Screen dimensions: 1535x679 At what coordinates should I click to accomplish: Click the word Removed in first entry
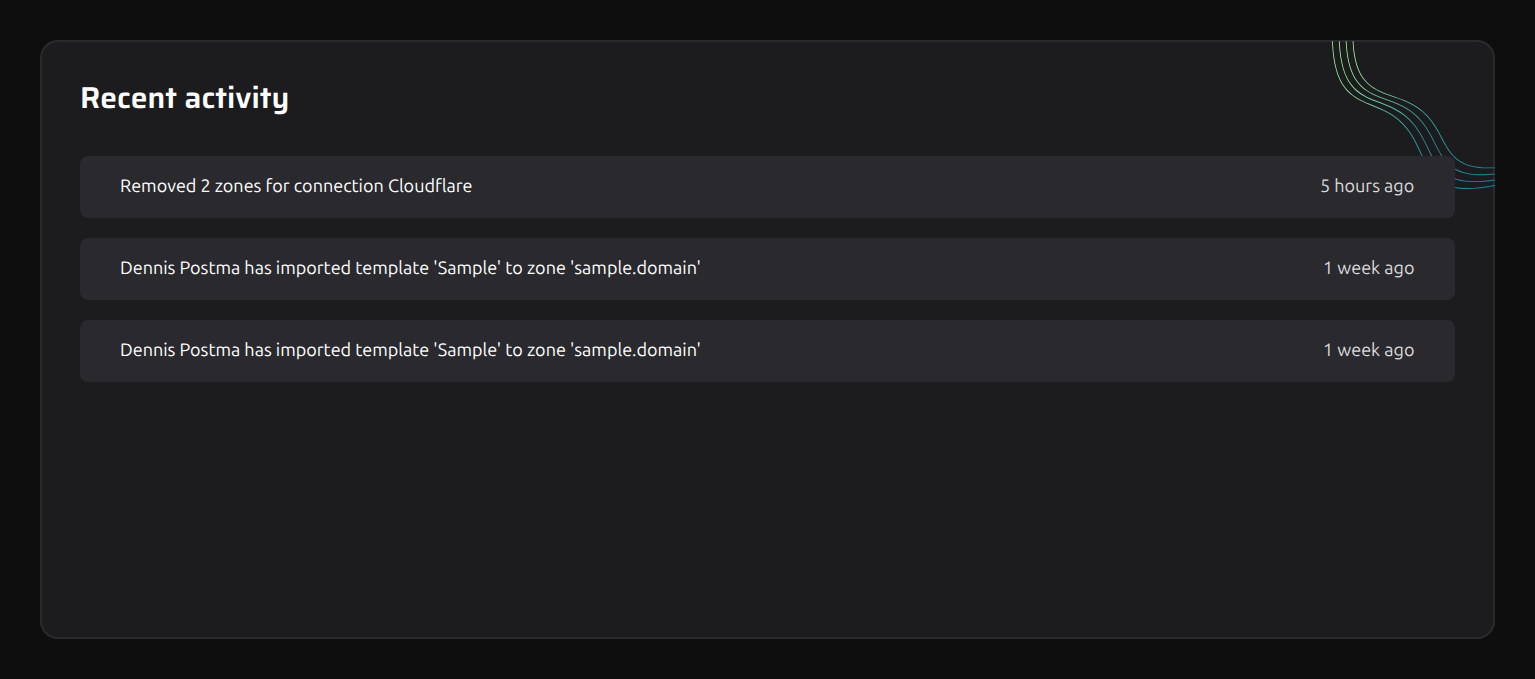(158, 186)
